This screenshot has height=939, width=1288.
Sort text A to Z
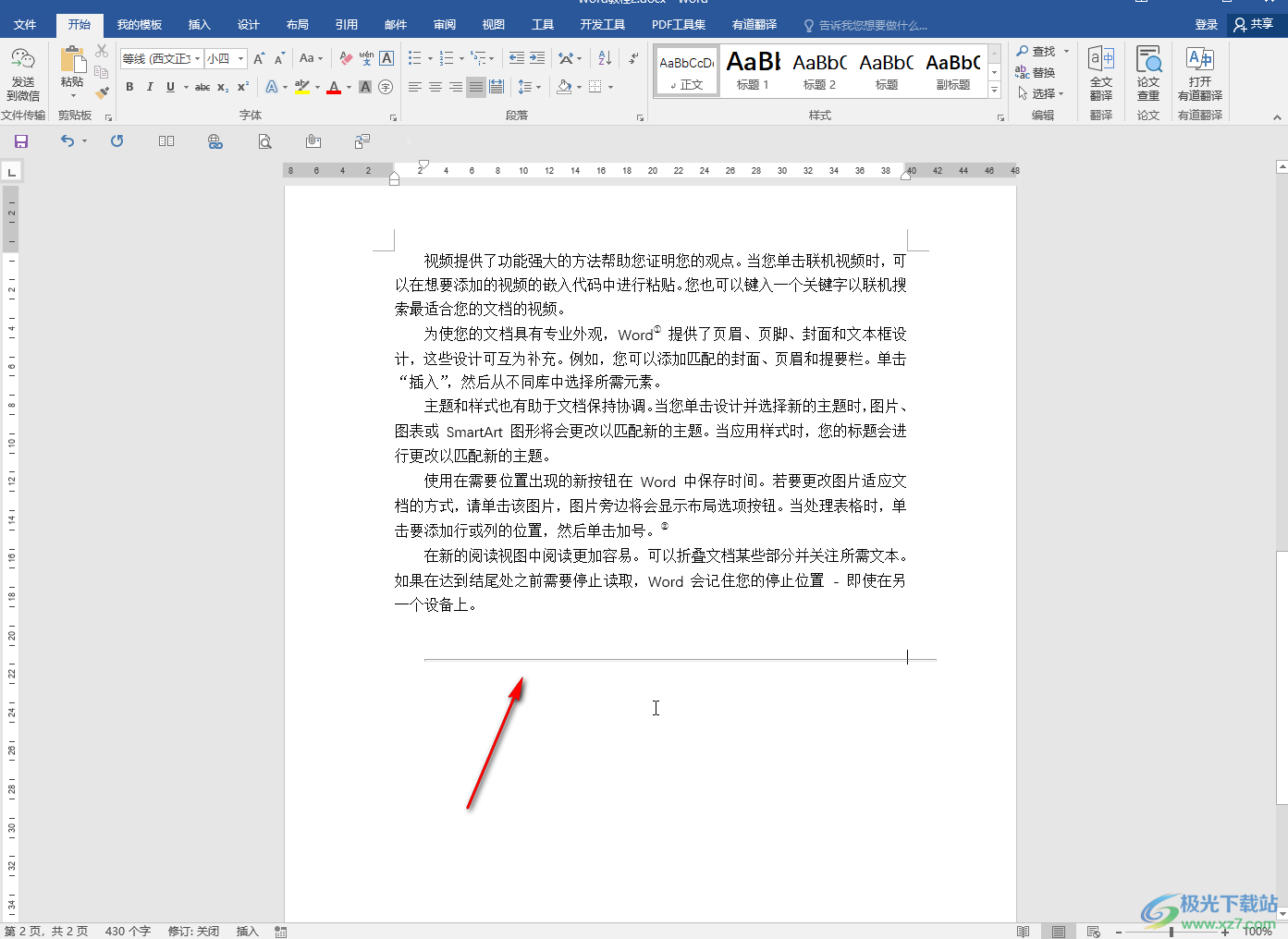pyautogui.click(x=605, y=58)
